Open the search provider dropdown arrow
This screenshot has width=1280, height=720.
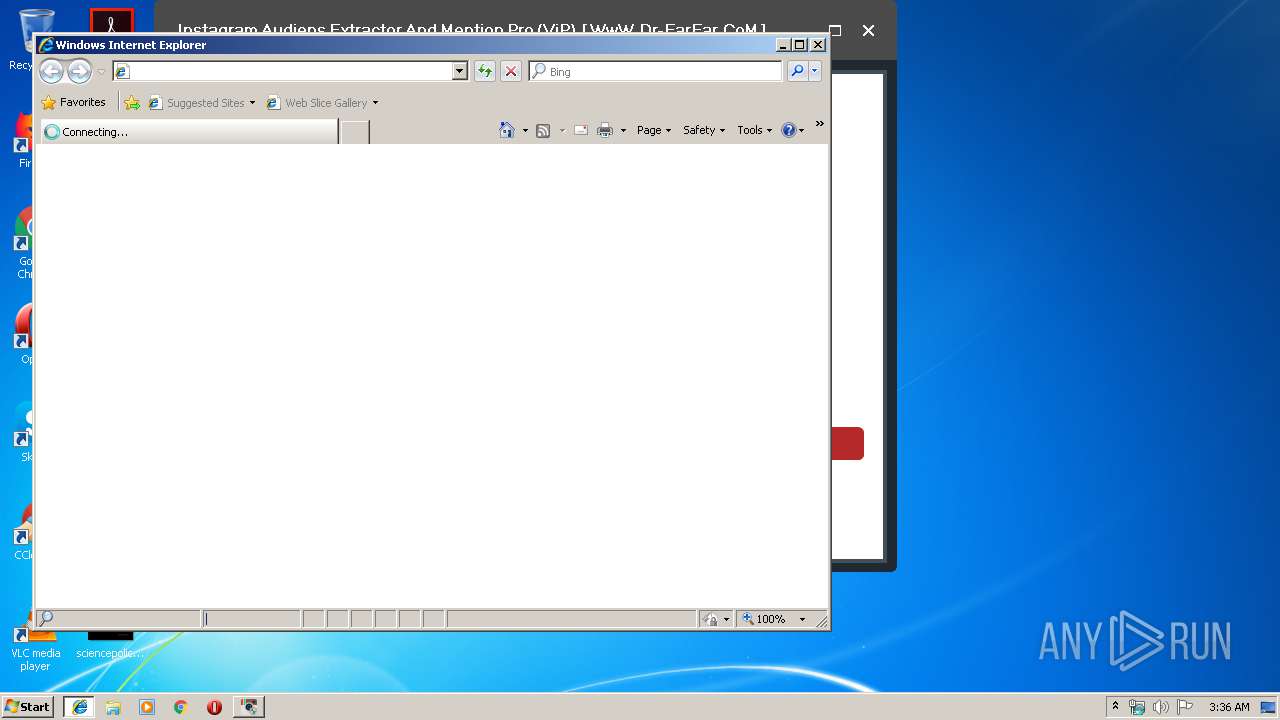coord(815,71)
